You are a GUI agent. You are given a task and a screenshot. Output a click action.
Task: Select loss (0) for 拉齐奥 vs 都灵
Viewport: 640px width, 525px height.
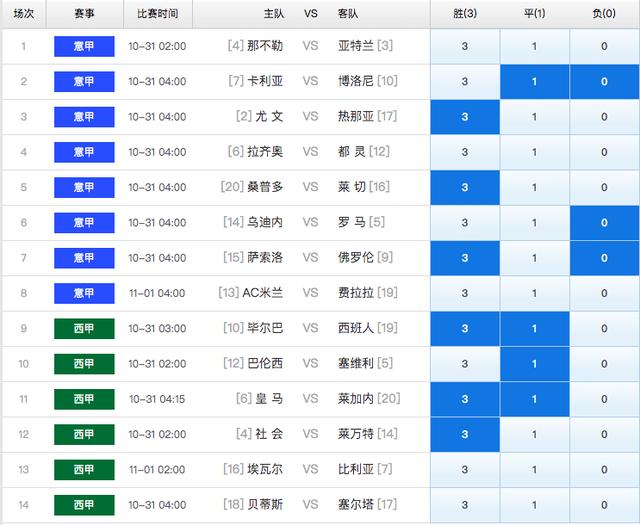pyautogui.click(x=604, y=152)
